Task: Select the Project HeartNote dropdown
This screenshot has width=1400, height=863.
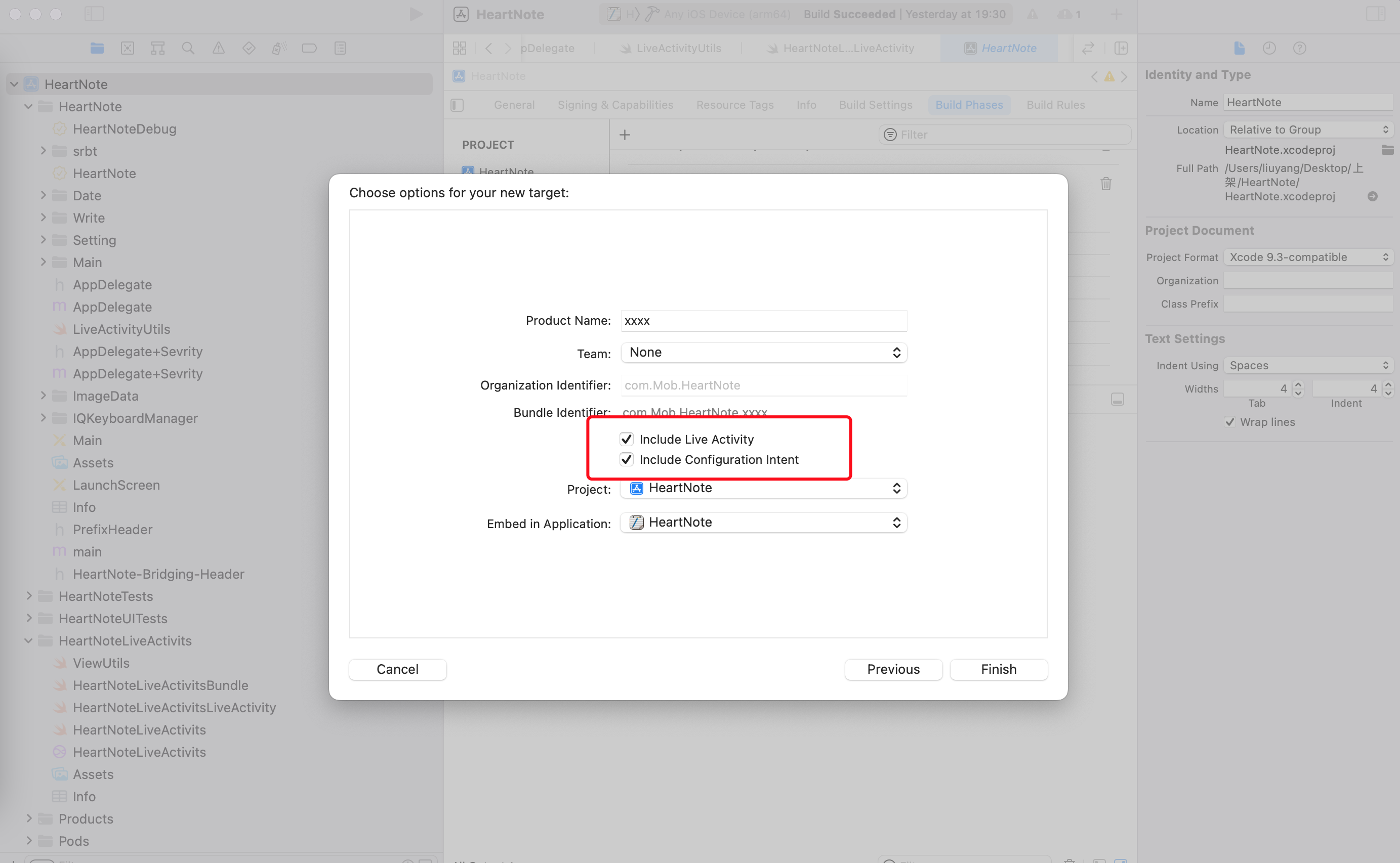Action: (x=765, y=488)
